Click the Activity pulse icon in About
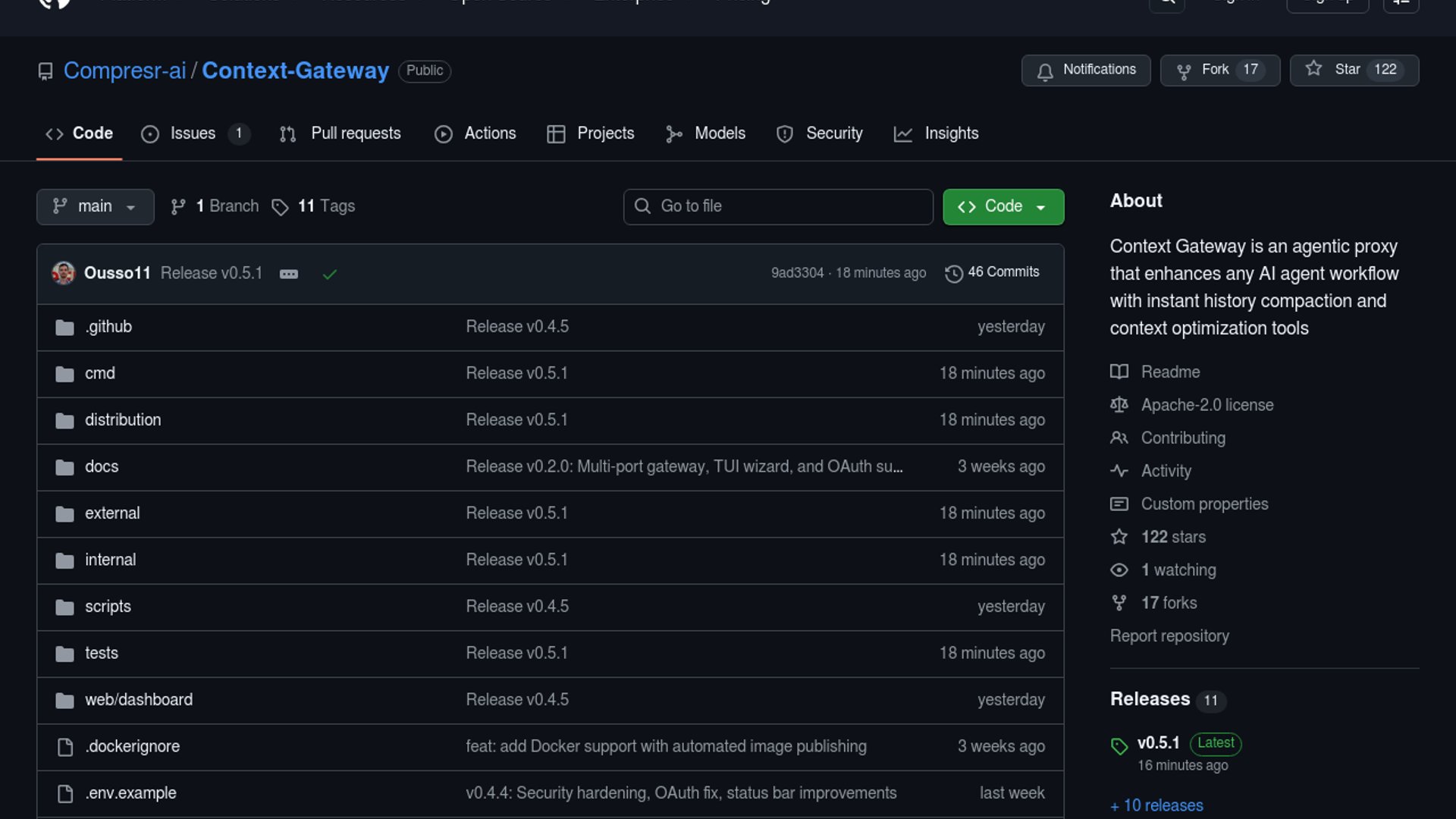 [x=1119, y=471]
